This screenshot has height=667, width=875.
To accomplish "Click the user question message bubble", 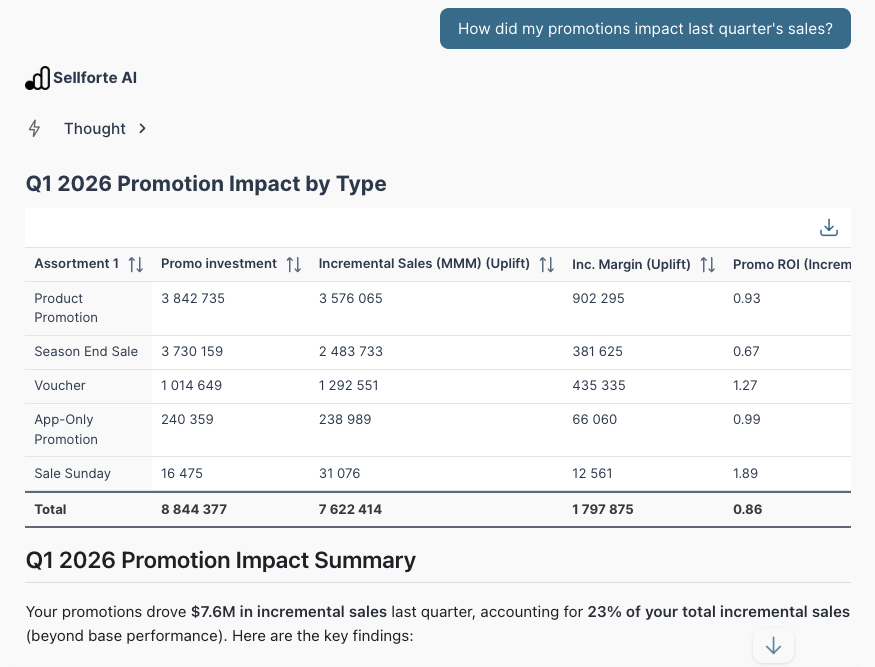I will [x=645, y=28].
